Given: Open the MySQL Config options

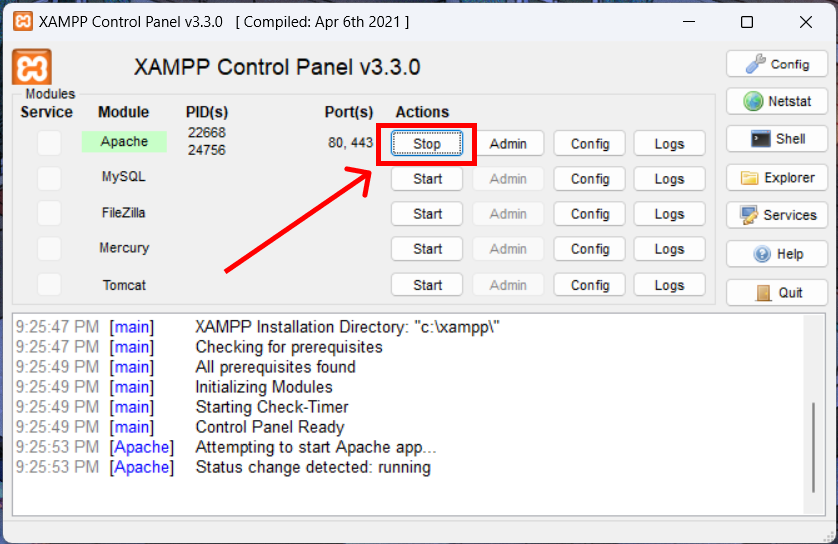Looking at the screenshot, I should (x=590, y=179).
